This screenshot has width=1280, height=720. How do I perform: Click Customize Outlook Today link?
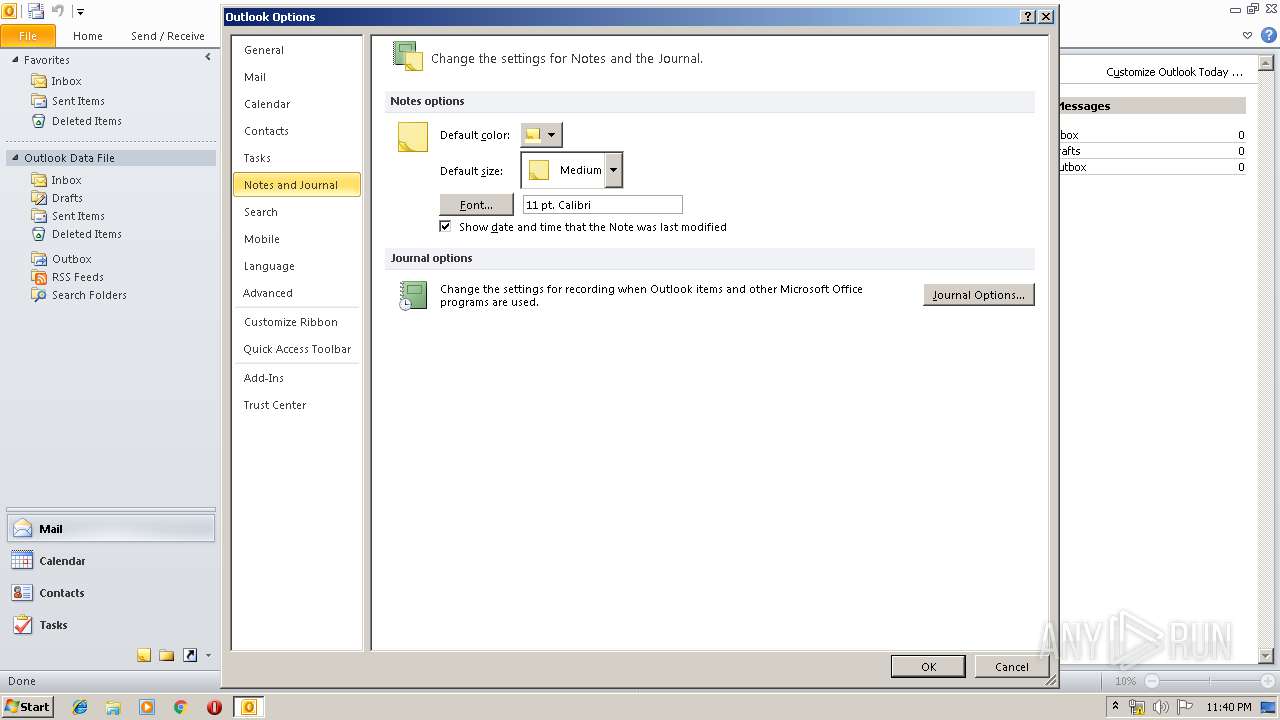point(1174,72)
